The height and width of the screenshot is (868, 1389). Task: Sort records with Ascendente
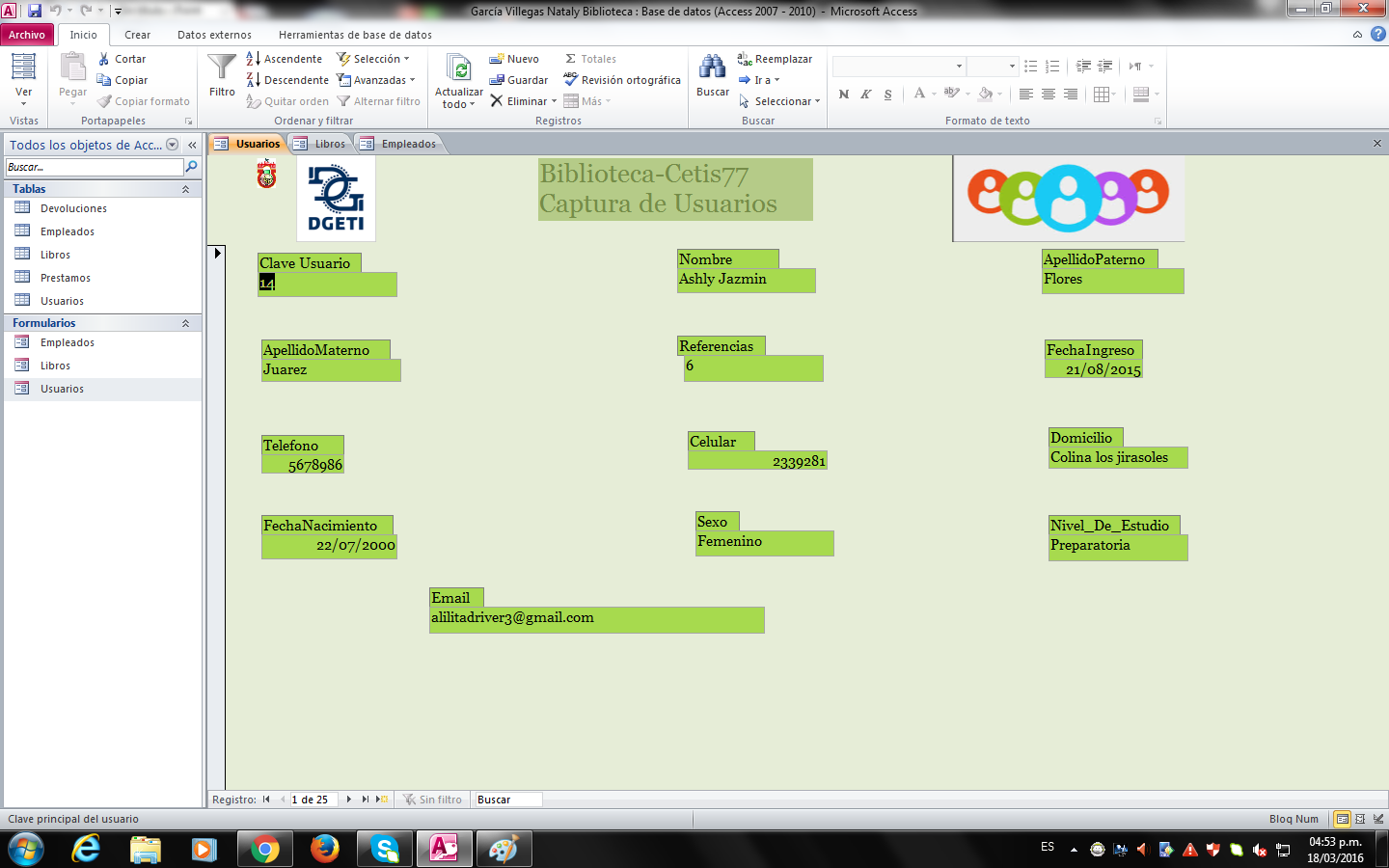click(x=285, y=59)
